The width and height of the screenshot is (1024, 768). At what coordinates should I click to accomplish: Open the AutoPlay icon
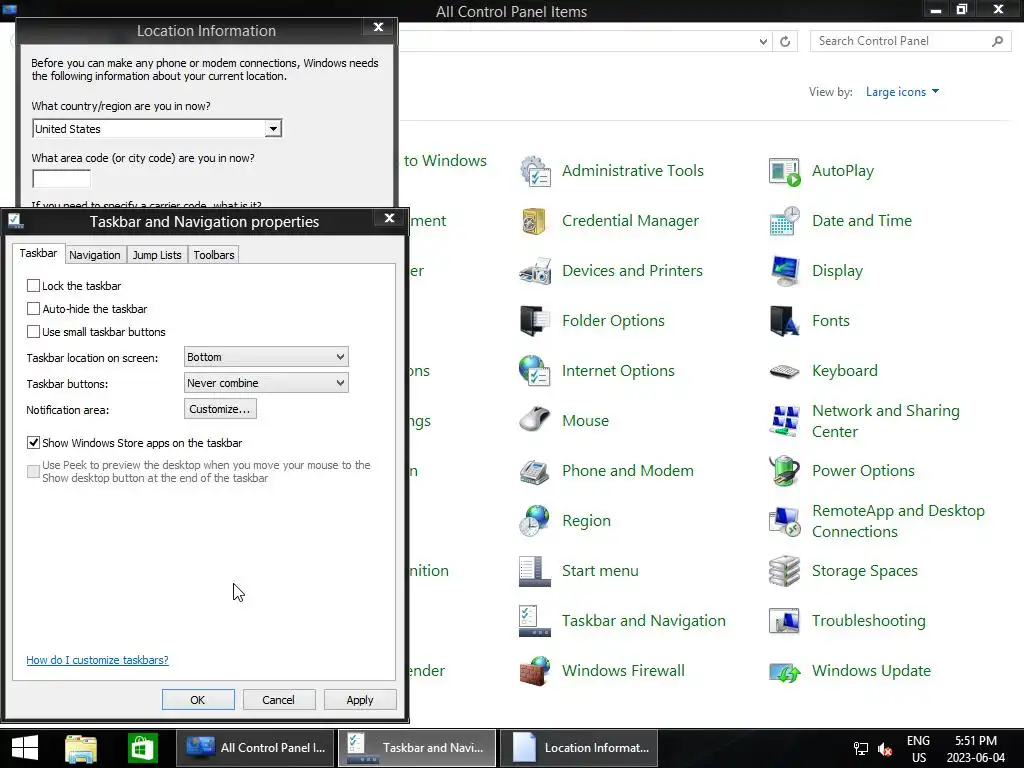[784, 171]
